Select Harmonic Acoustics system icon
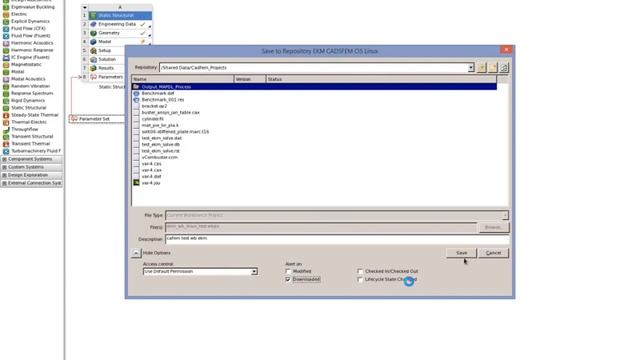Image resolution: width=640 pixels, height=360 pixels. pos(6,43)
